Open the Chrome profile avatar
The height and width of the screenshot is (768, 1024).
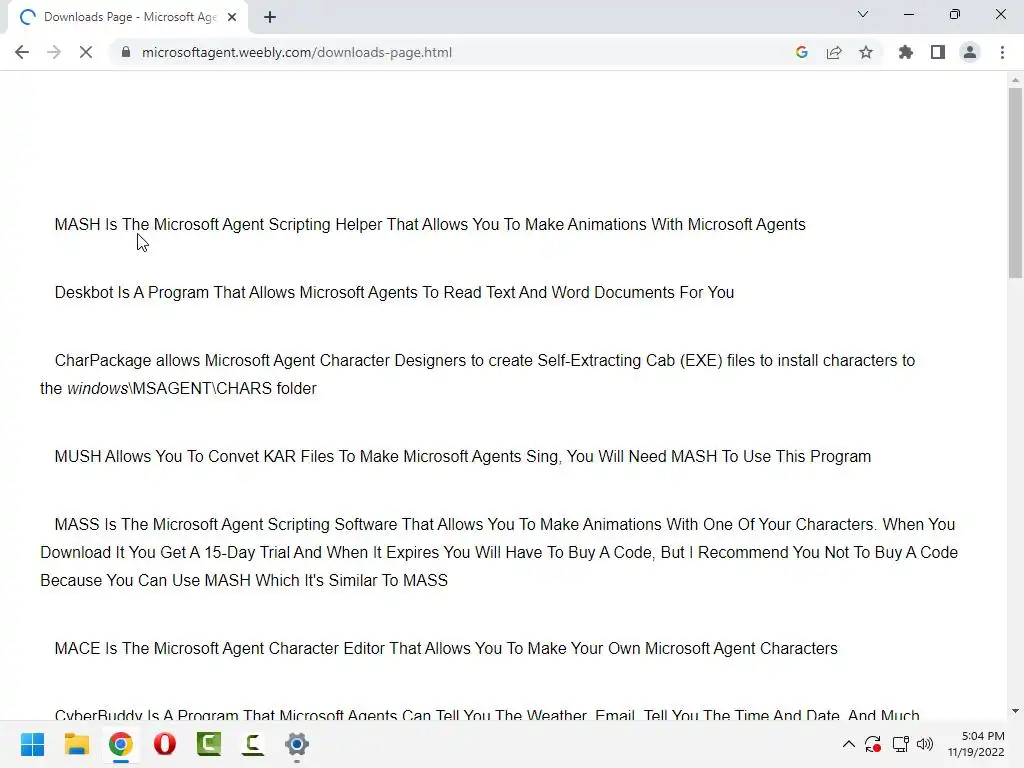(x=970, y=52)
